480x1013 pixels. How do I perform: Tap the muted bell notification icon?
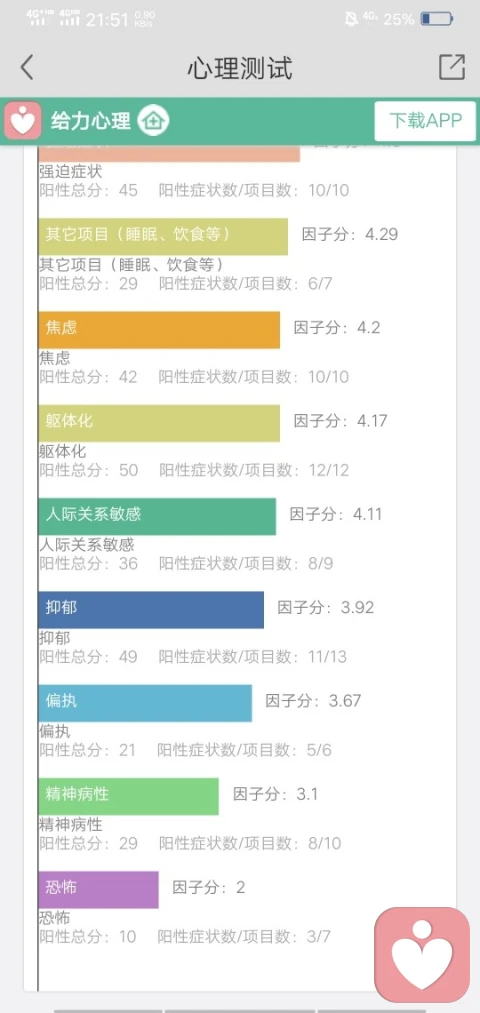pos(351,19)
